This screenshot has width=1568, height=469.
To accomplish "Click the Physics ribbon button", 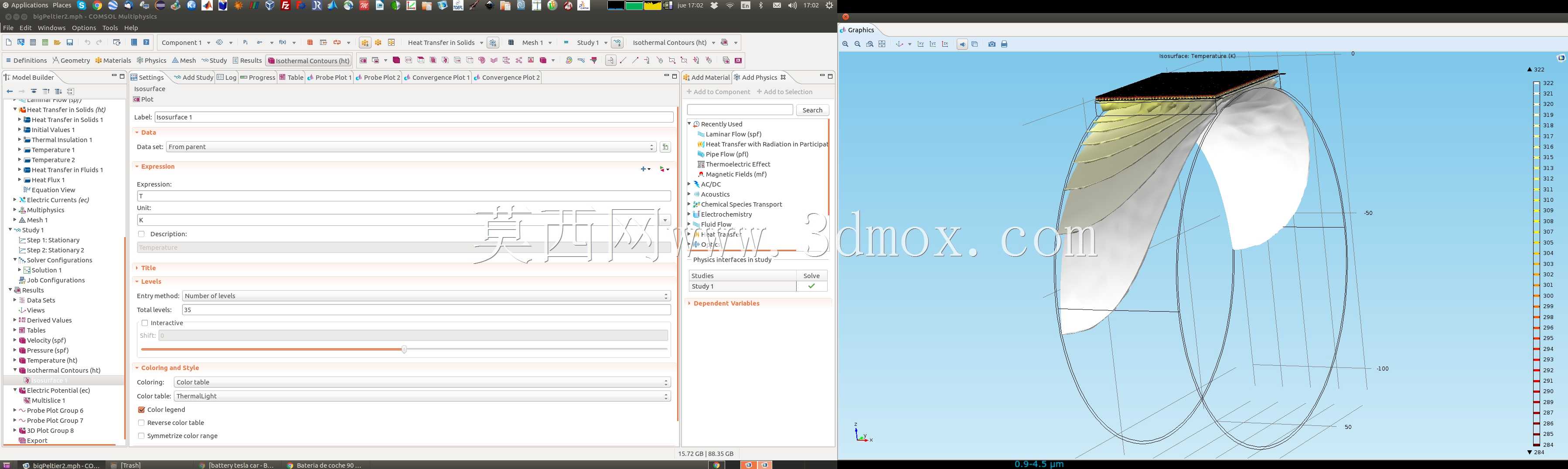I will pos(152,61).
